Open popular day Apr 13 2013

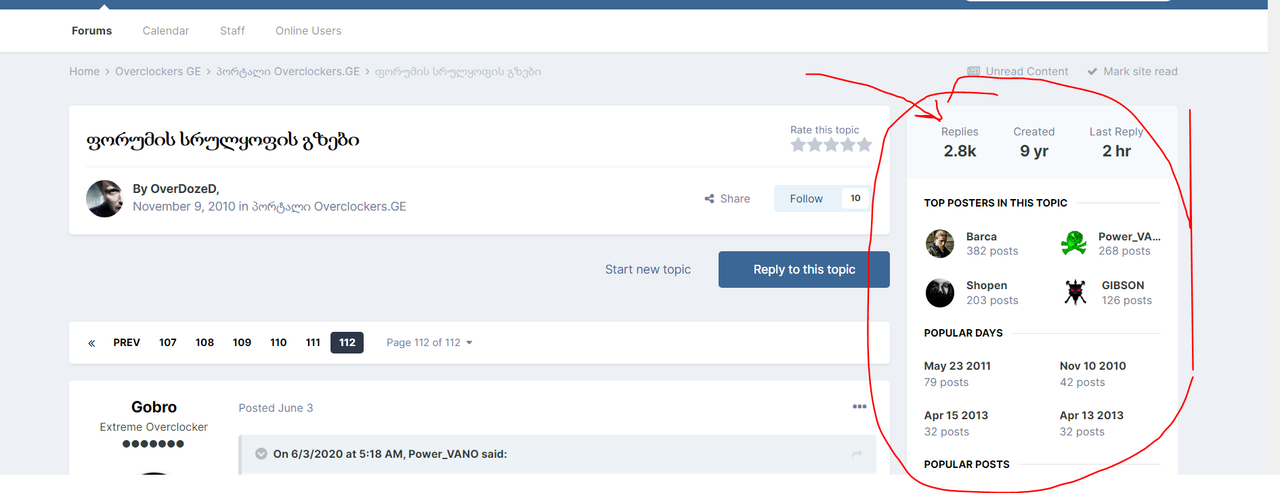1092,415
